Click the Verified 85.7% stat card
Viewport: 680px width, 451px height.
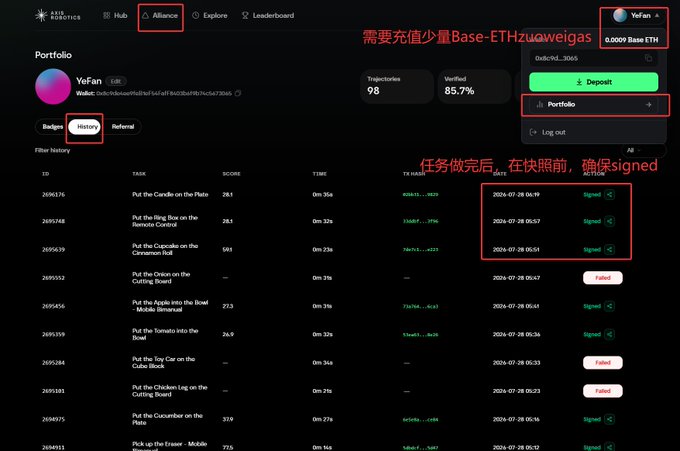[474, 86]
